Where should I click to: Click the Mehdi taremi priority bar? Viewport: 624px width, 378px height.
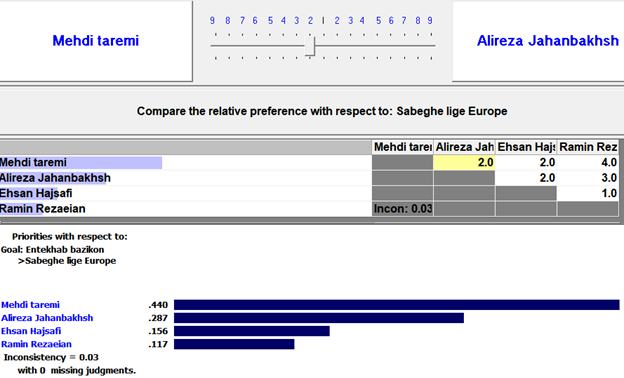tap(397, 305)
